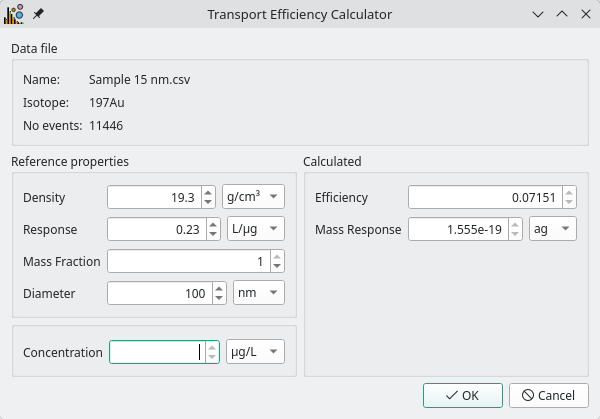Click the Reference properties heading
This screenshot has height=419, width=600.
pos(70,162)
